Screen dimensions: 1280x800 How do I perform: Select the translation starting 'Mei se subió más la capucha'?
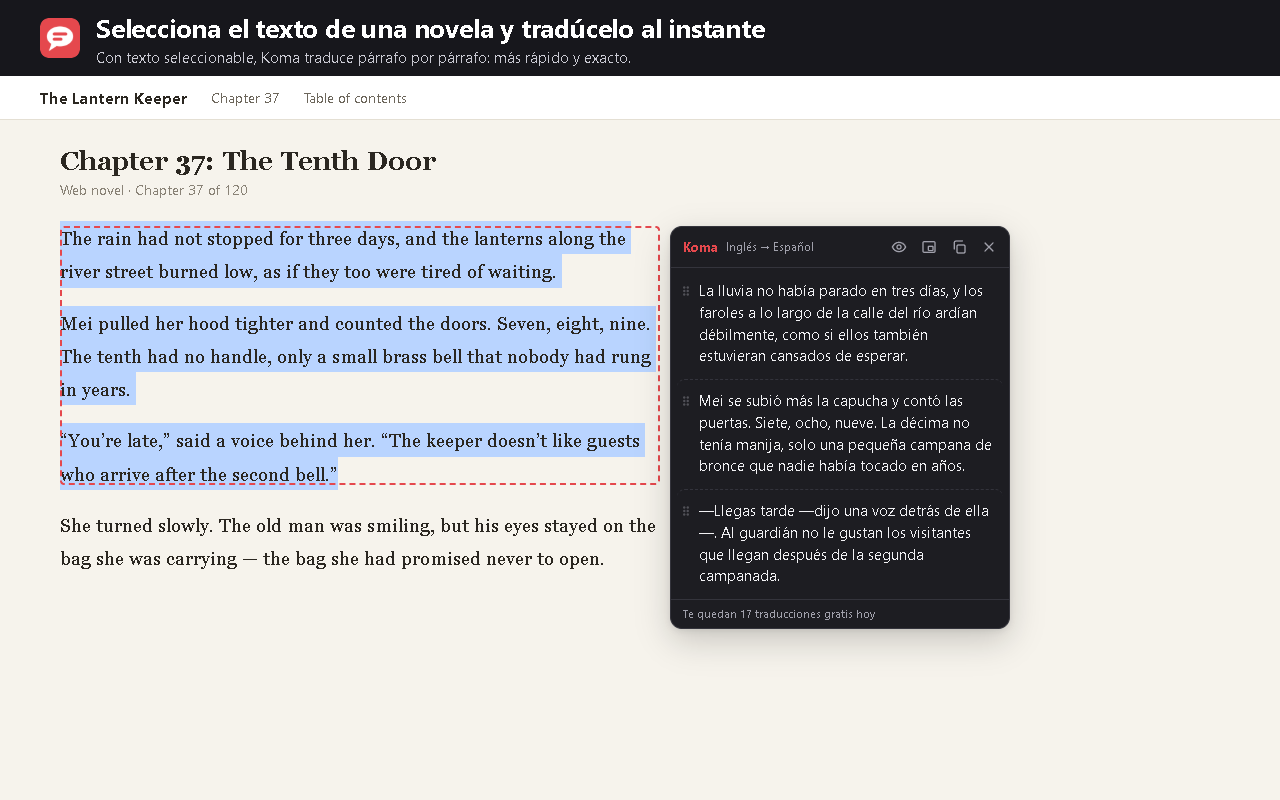[x=846, y=433]
